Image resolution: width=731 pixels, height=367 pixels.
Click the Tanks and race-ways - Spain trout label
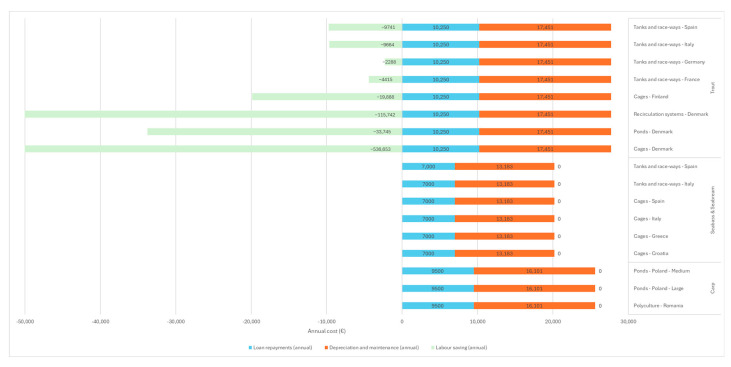pyautogui.click(x=665, y=27)
